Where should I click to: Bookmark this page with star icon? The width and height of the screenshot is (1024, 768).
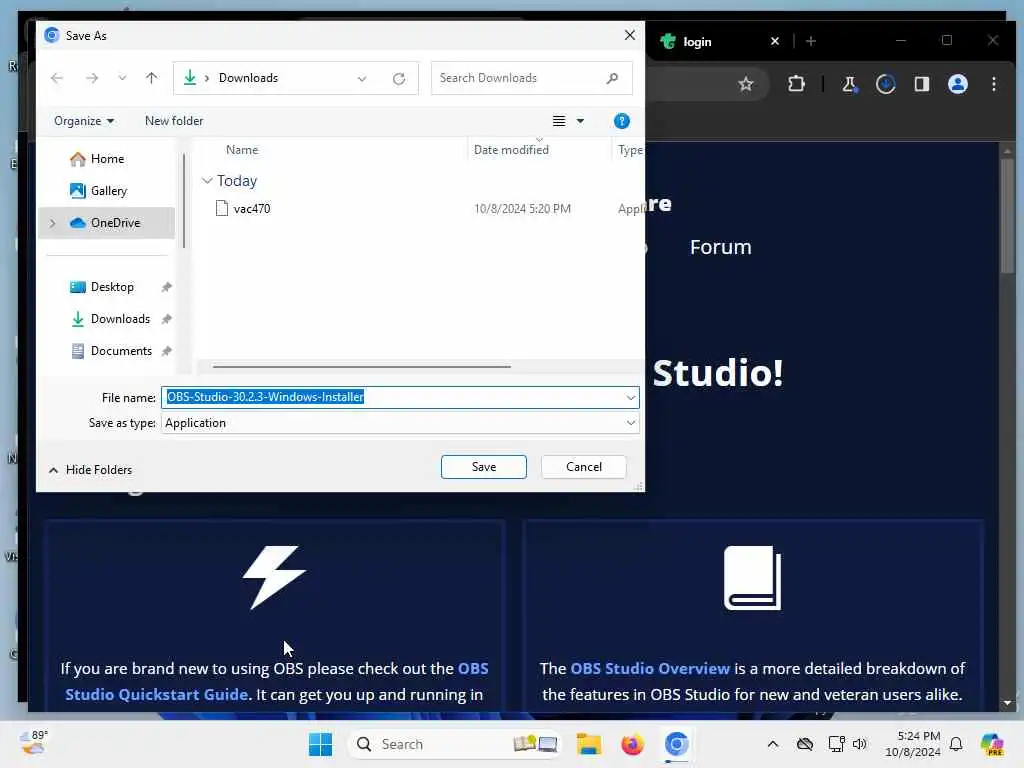746,84
